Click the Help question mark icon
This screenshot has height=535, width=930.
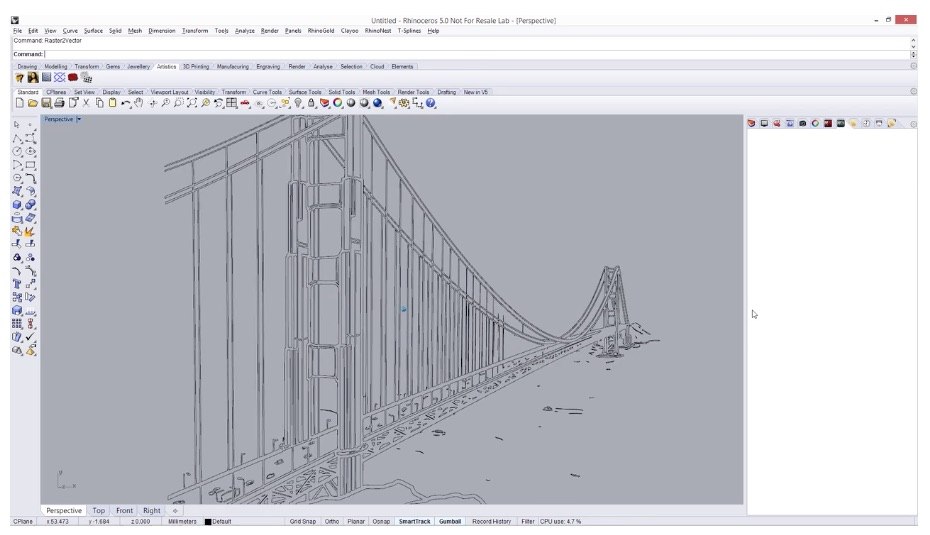pos(431,103)
